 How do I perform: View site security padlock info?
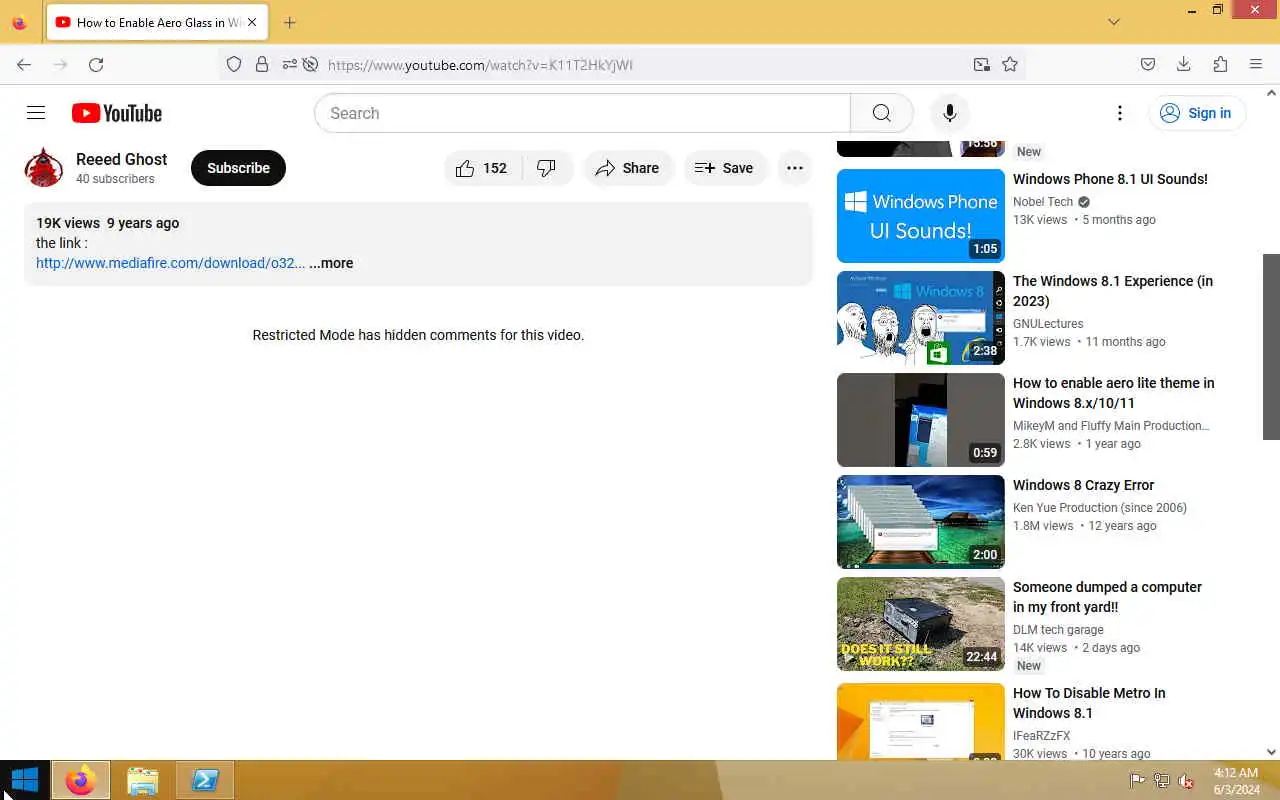[x=261, y=64]
